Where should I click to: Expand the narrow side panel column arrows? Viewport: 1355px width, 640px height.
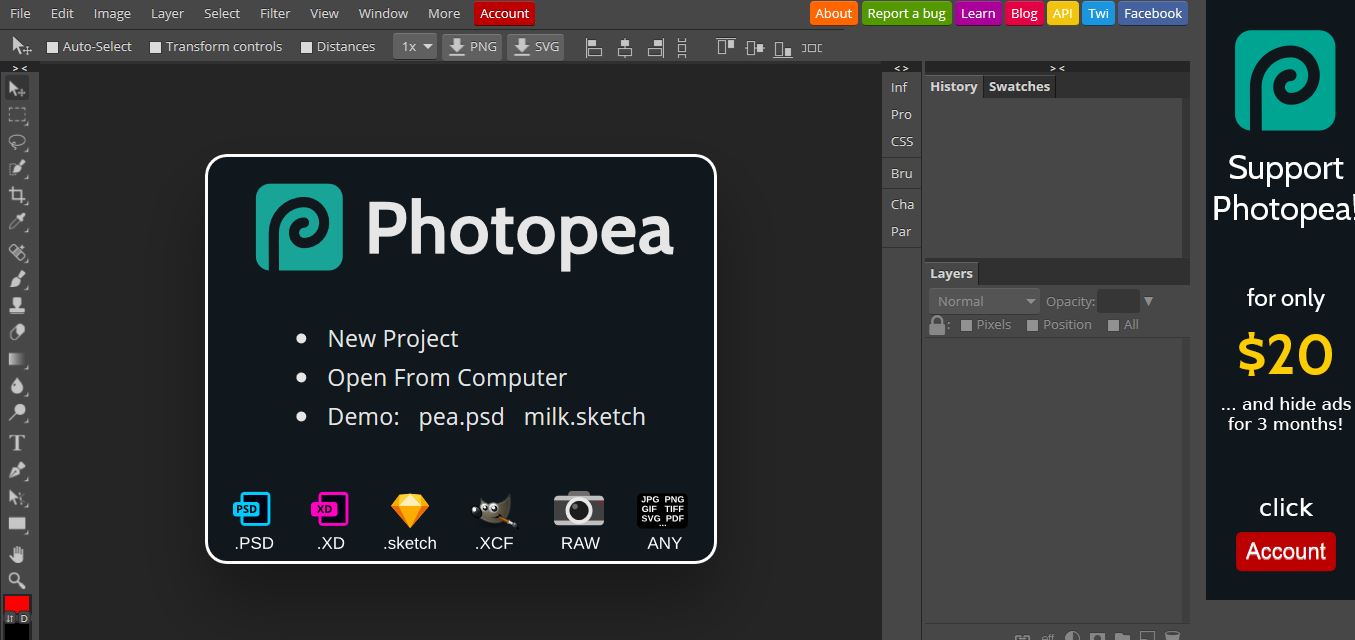901,68
